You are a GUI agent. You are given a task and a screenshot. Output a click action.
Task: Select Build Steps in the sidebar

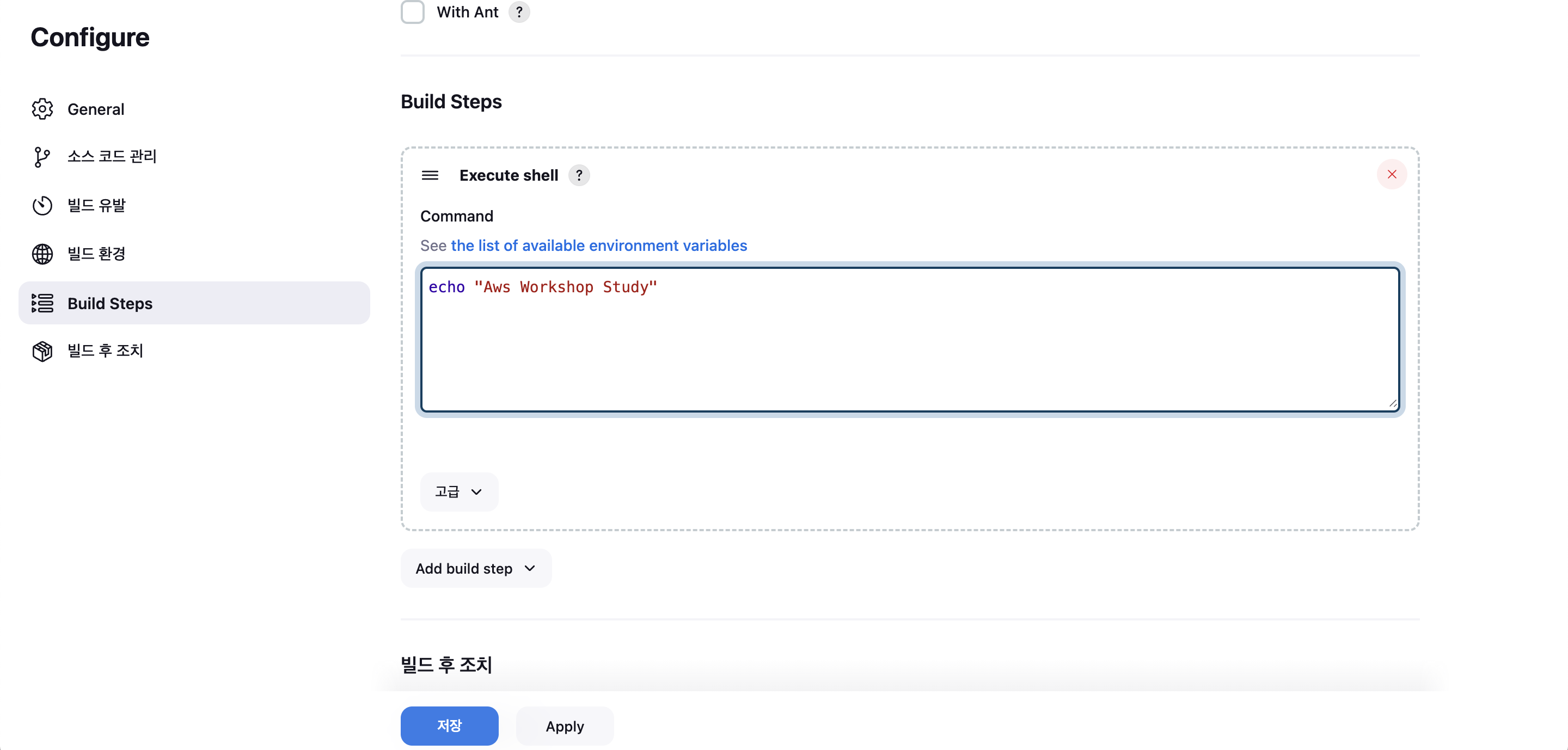194,303
